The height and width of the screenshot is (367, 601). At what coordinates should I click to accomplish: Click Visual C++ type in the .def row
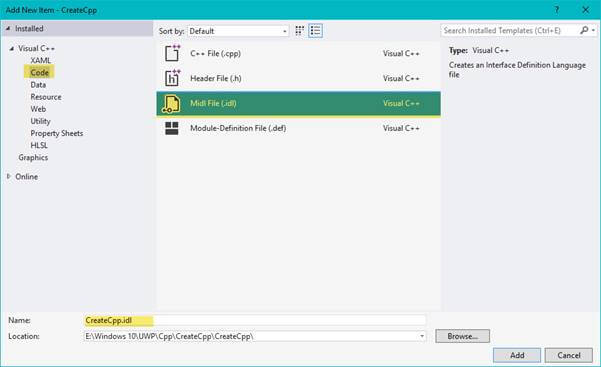coord(401,128)
